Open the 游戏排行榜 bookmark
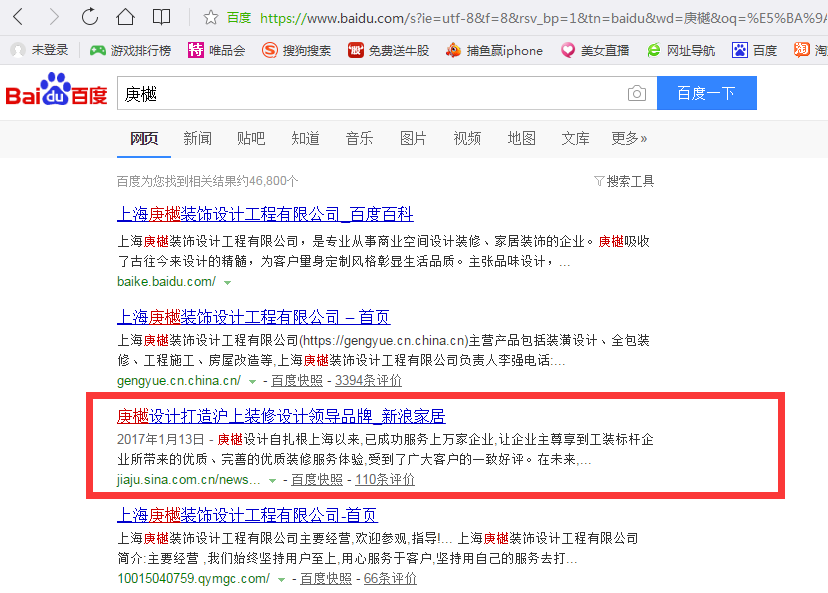The image size is (828, 593). (130, 50)
